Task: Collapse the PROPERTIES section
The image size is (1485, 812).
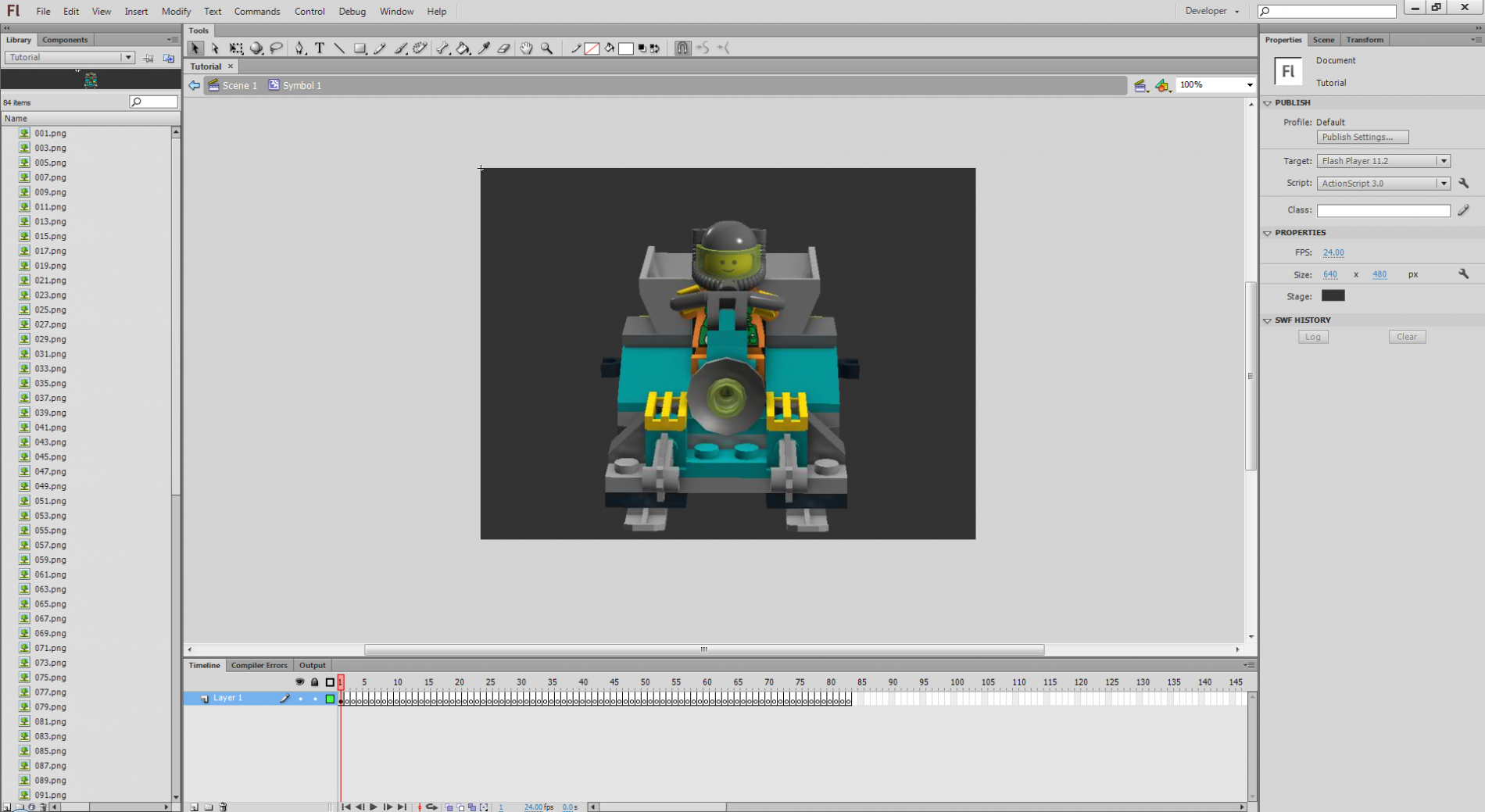Action: click(x=1268, y=233)
